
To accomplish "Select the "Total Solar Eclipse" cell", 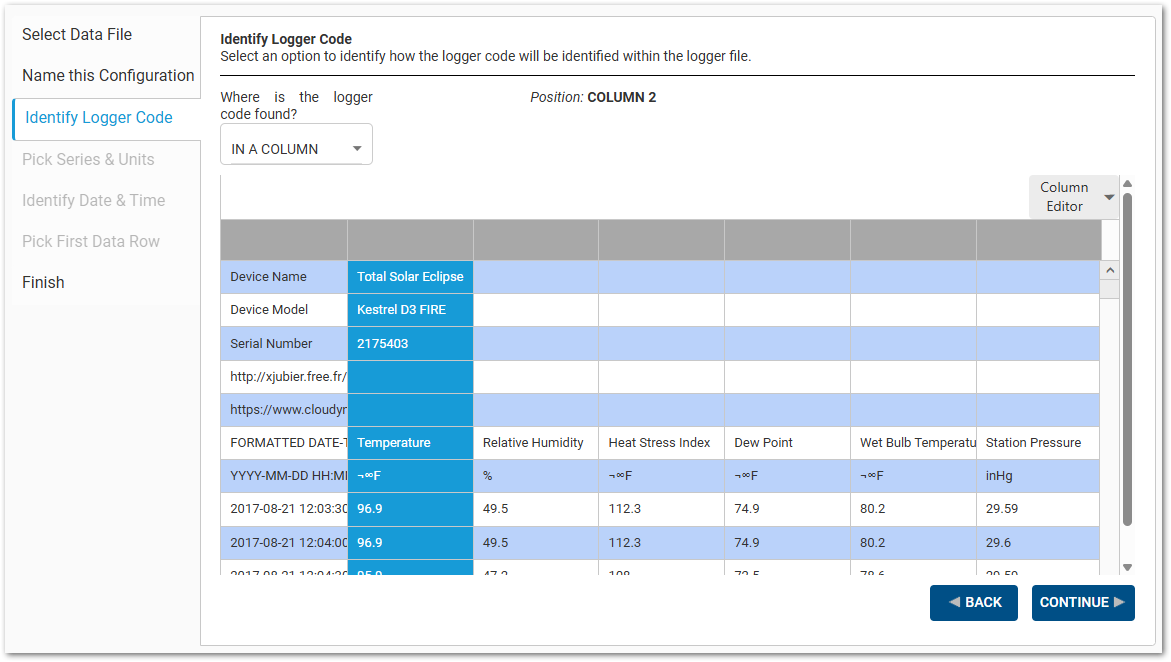I will click(x=410, y=276).
